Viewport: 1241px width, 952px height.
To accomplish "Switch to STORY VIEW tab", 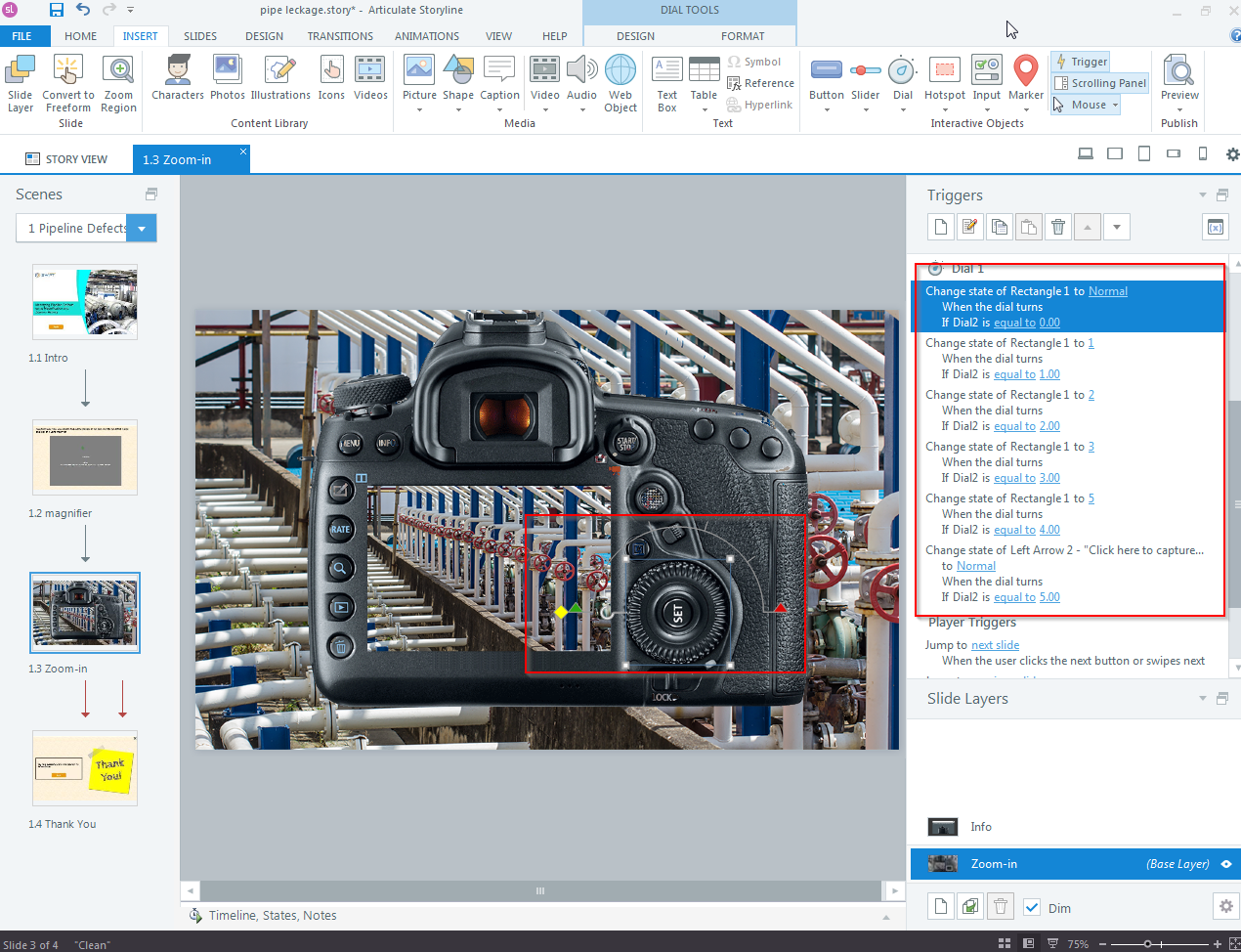I will tap(66, 159).
